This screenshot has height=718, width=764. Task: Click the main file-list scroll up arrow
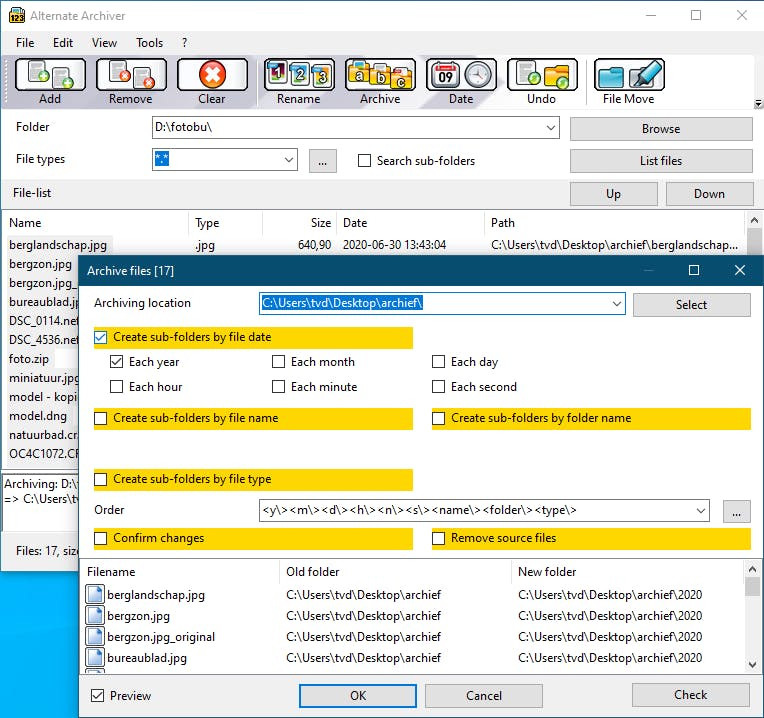click(754, 220)
